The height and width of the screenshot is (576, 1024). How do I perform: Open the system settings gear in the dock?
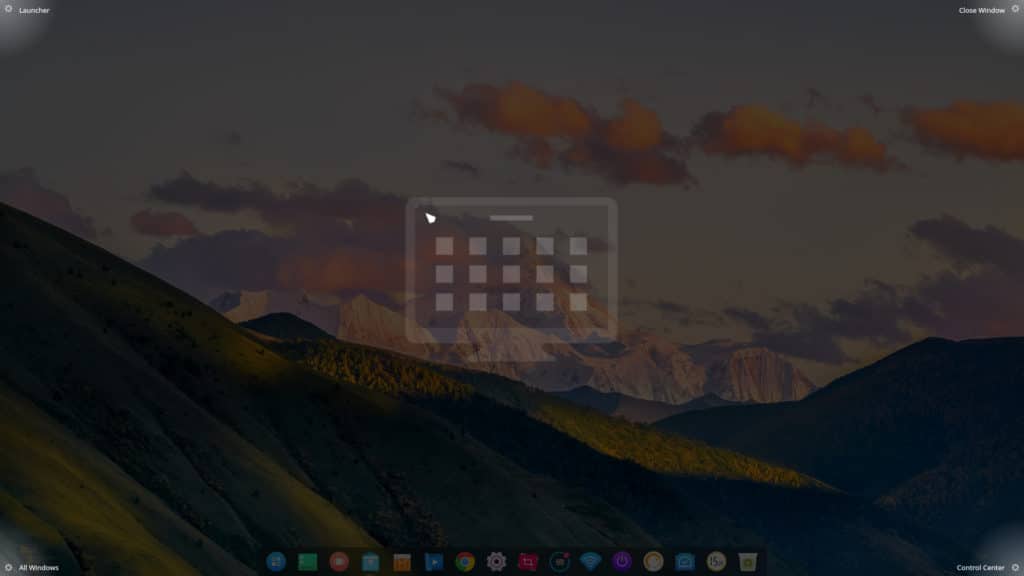click(496, 562)
